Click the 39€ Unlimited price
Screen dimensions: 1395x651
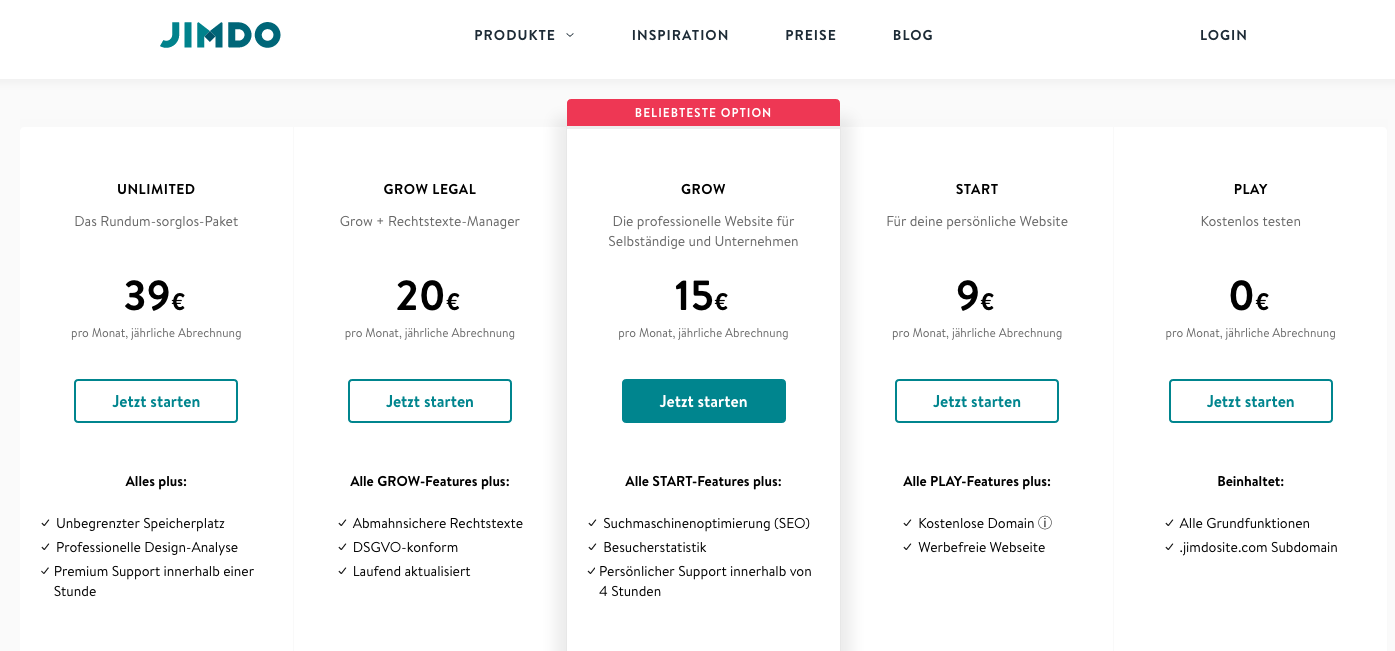155,296
